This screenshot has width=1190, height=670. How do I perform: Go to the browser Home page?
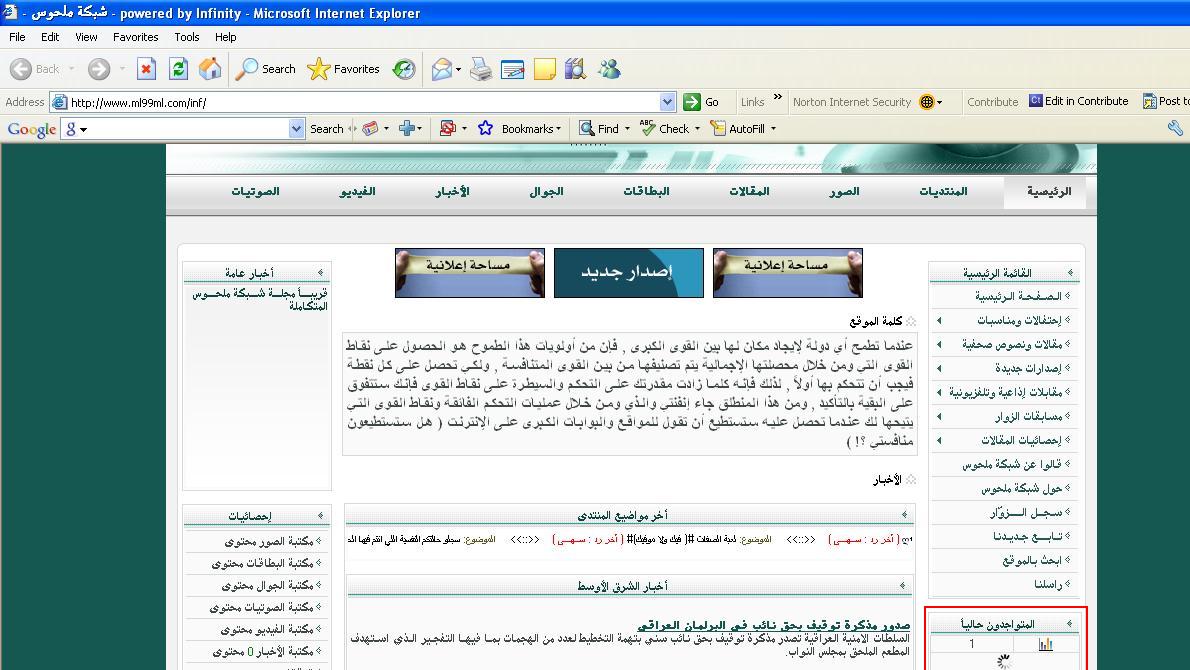point(210,69)
